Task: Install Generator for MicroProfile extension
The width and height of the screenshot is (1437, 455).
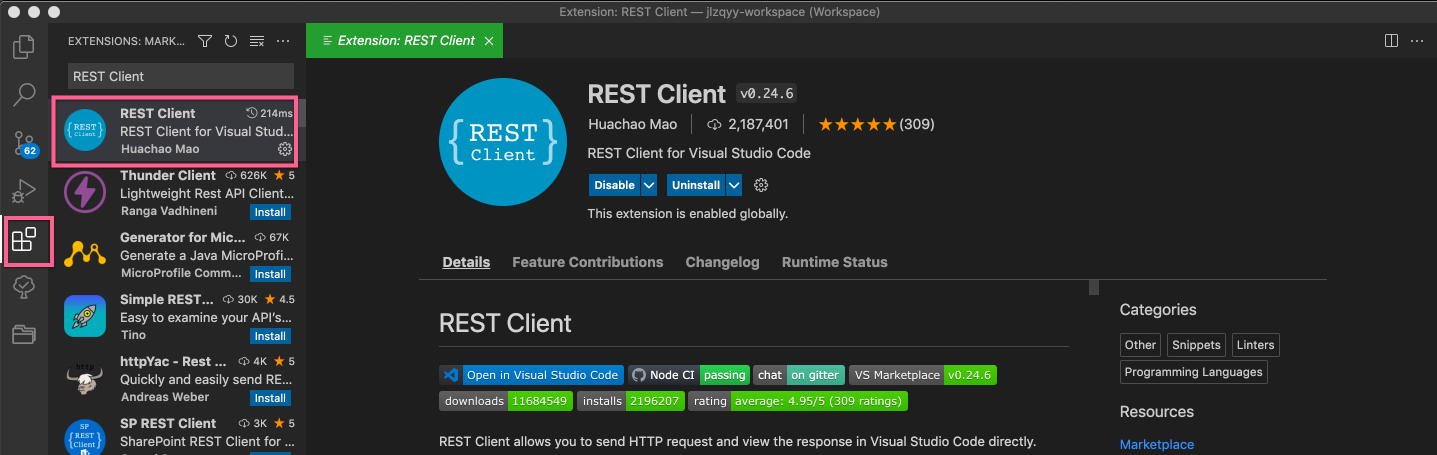Action: 270,274
